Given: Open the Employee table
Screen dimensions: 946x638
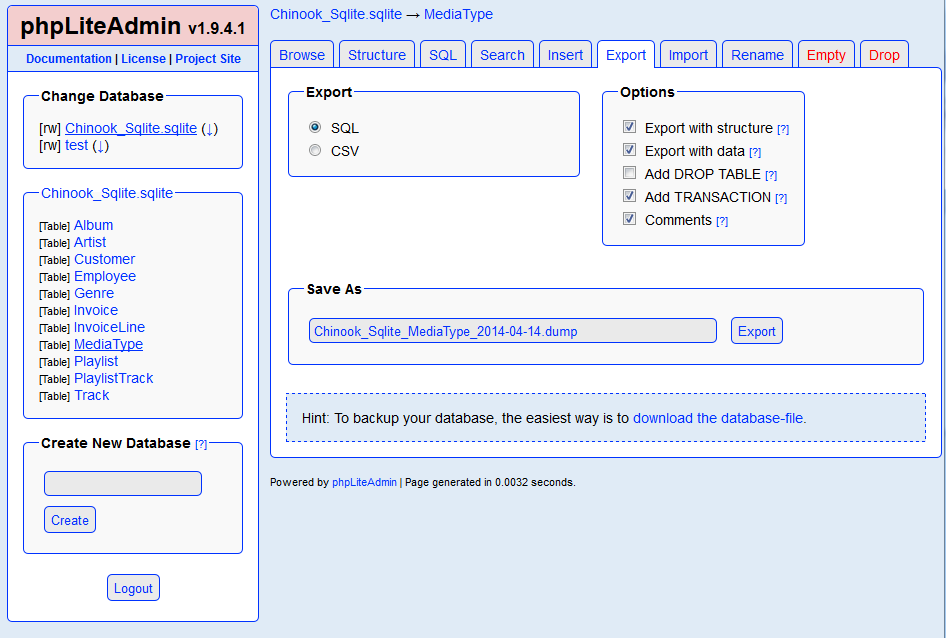Looking at the screenshot, I should [105, 276].
